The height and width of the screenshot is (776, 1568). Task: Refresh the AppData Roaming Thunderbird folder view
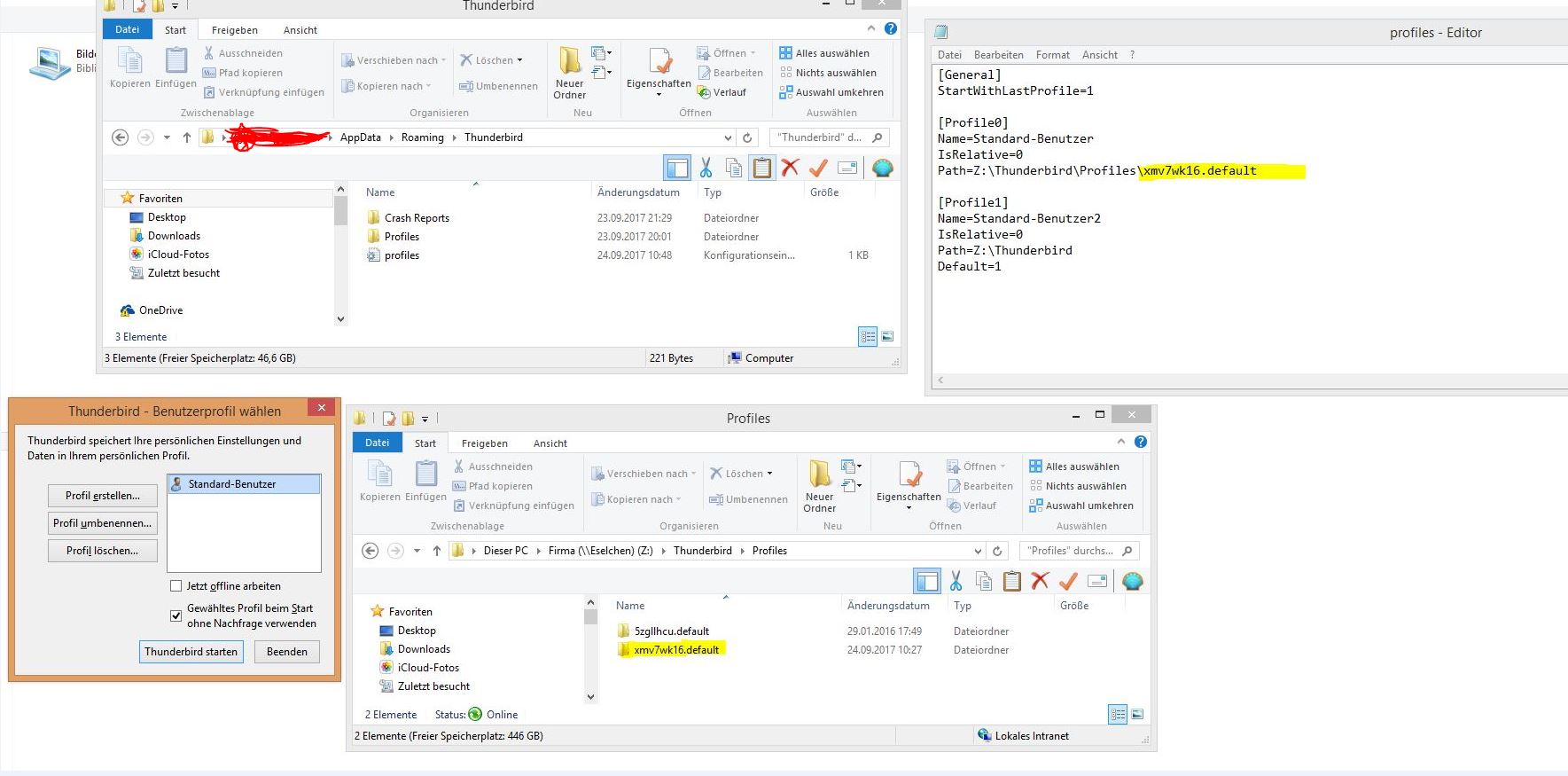click(x=747, y=137)
